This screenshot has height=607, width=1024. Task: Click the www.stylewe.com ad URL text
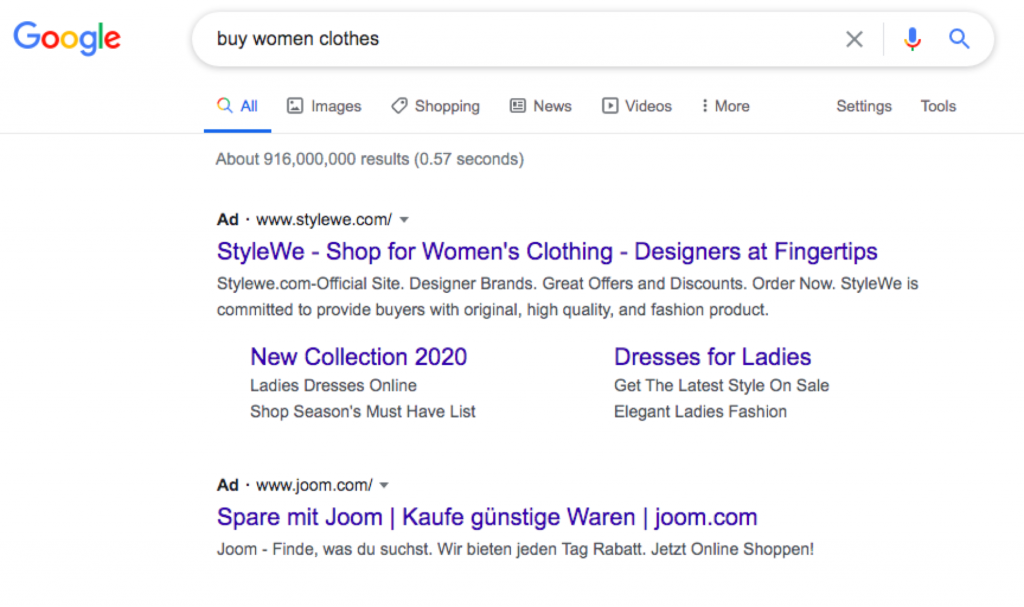(323, 219)
